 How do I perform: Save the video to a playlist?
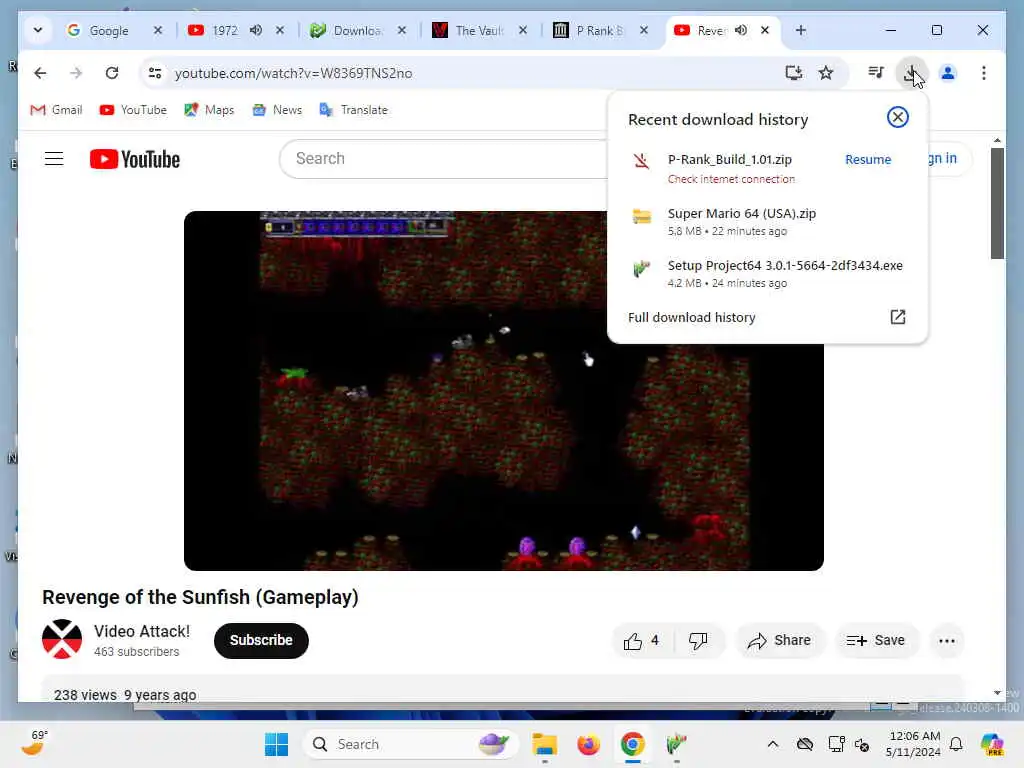(x=876, y=641)
